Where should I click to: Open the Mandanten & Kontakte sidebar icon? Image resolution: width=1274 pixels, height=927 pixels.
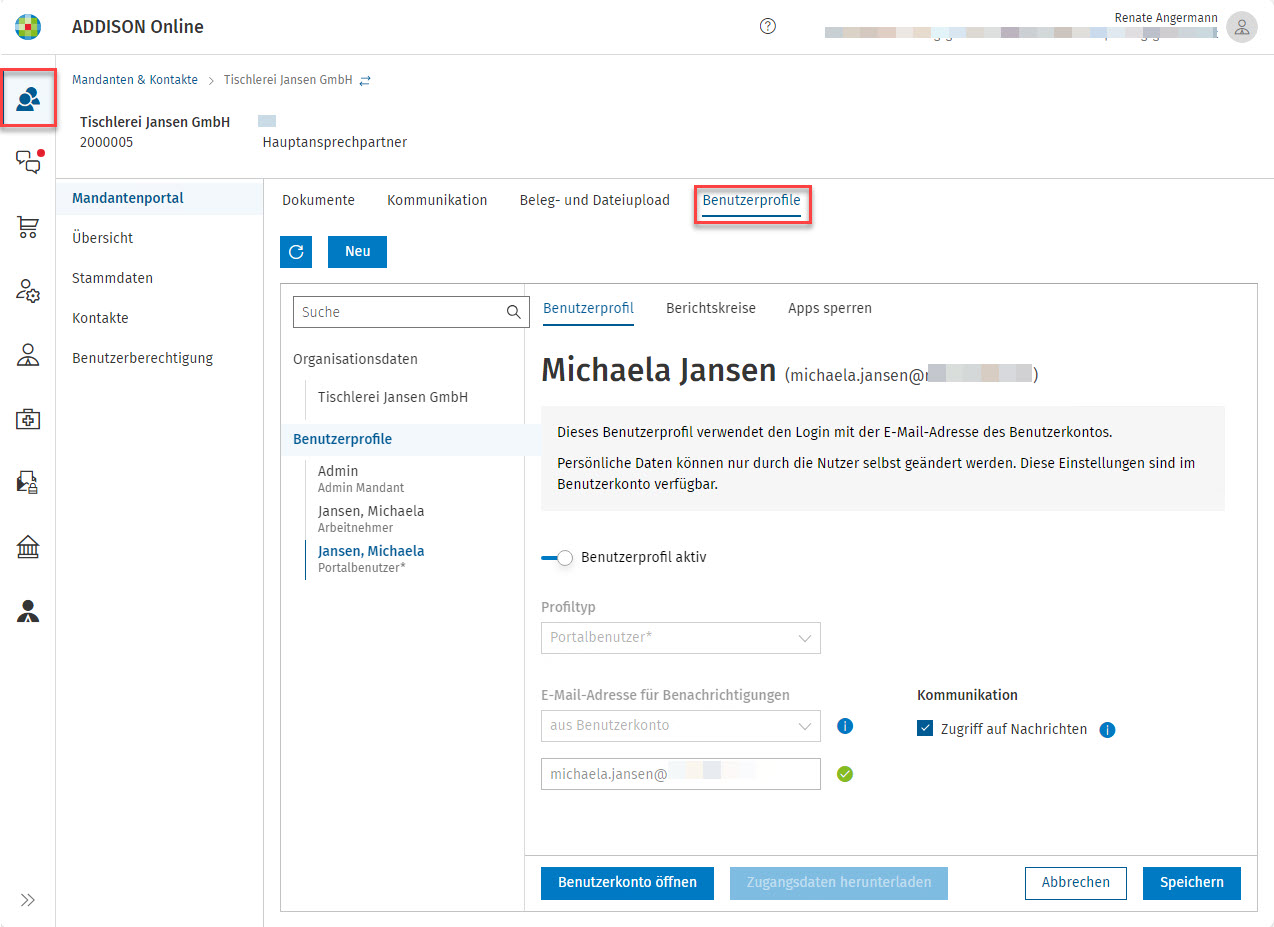click(28, 98)
